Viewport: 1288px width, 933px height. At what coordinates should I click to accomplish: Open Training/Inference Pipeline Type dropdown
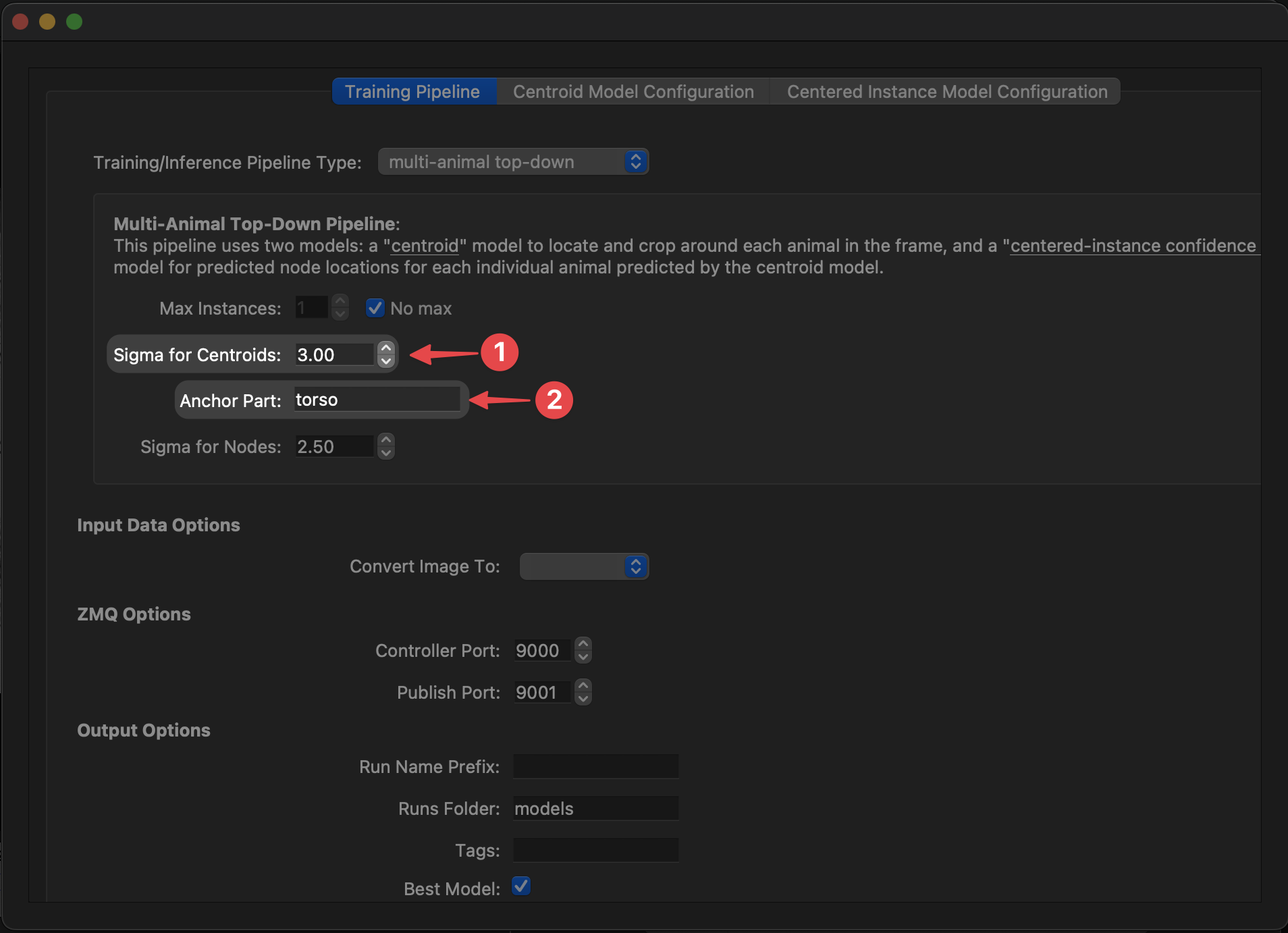513,162
